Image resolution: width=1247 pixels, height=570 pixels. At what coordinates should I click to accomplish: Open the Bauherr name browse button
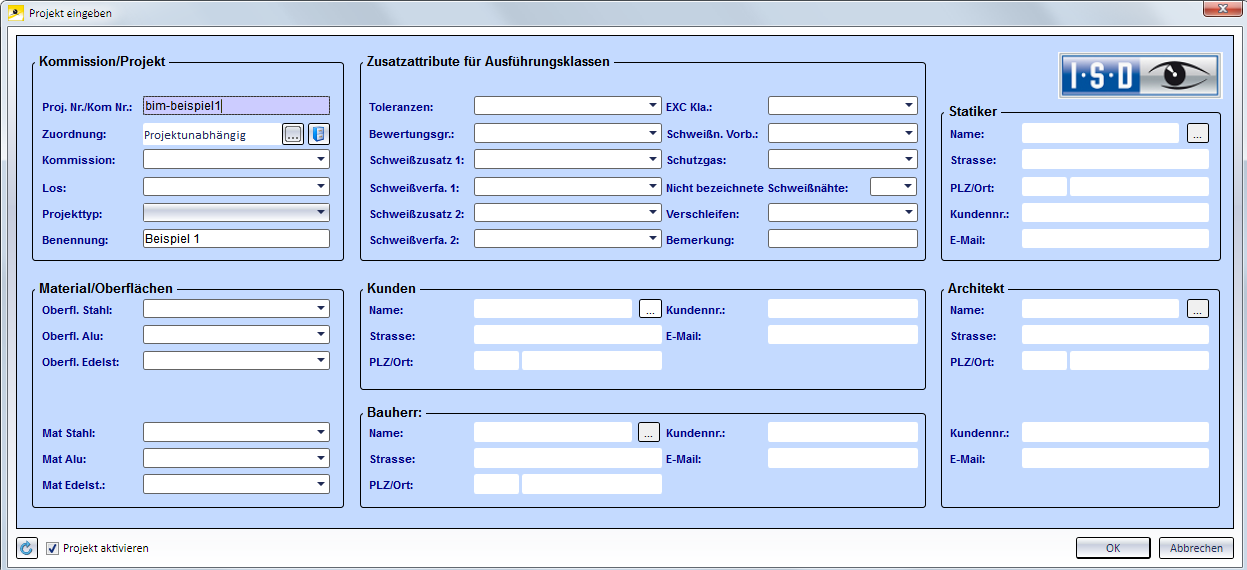coord(650,432)
